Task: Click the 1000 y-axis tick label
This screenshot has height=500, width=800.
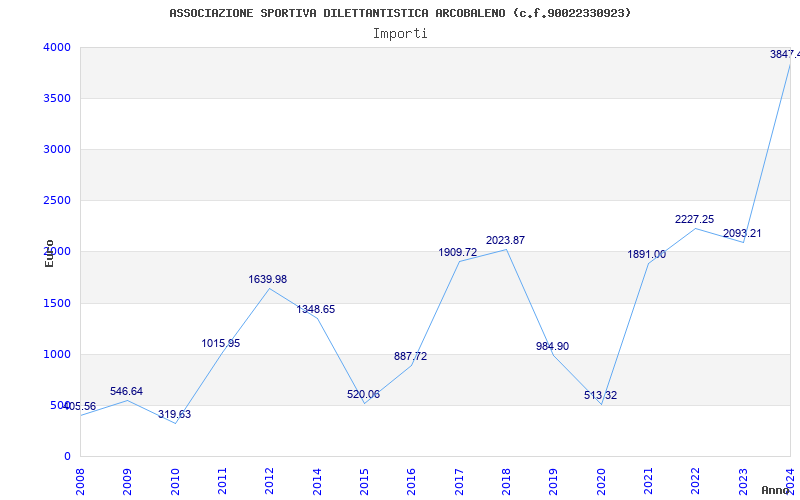Action: [x=55, y=355]
